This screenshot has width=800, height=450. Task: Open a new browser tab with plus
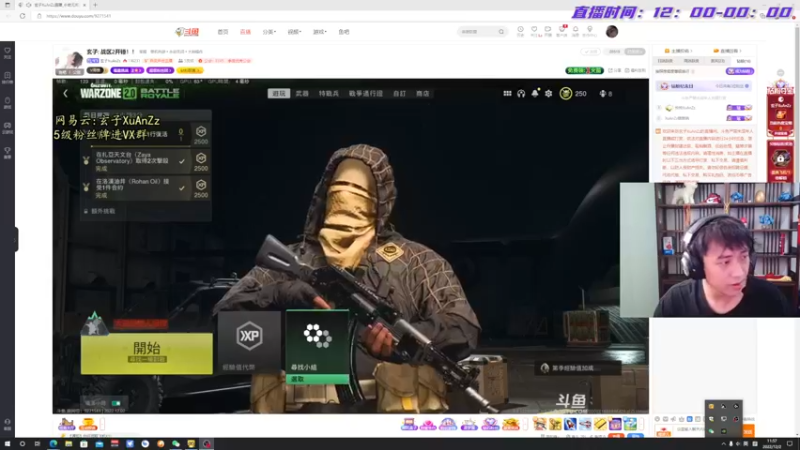[95, 5]
